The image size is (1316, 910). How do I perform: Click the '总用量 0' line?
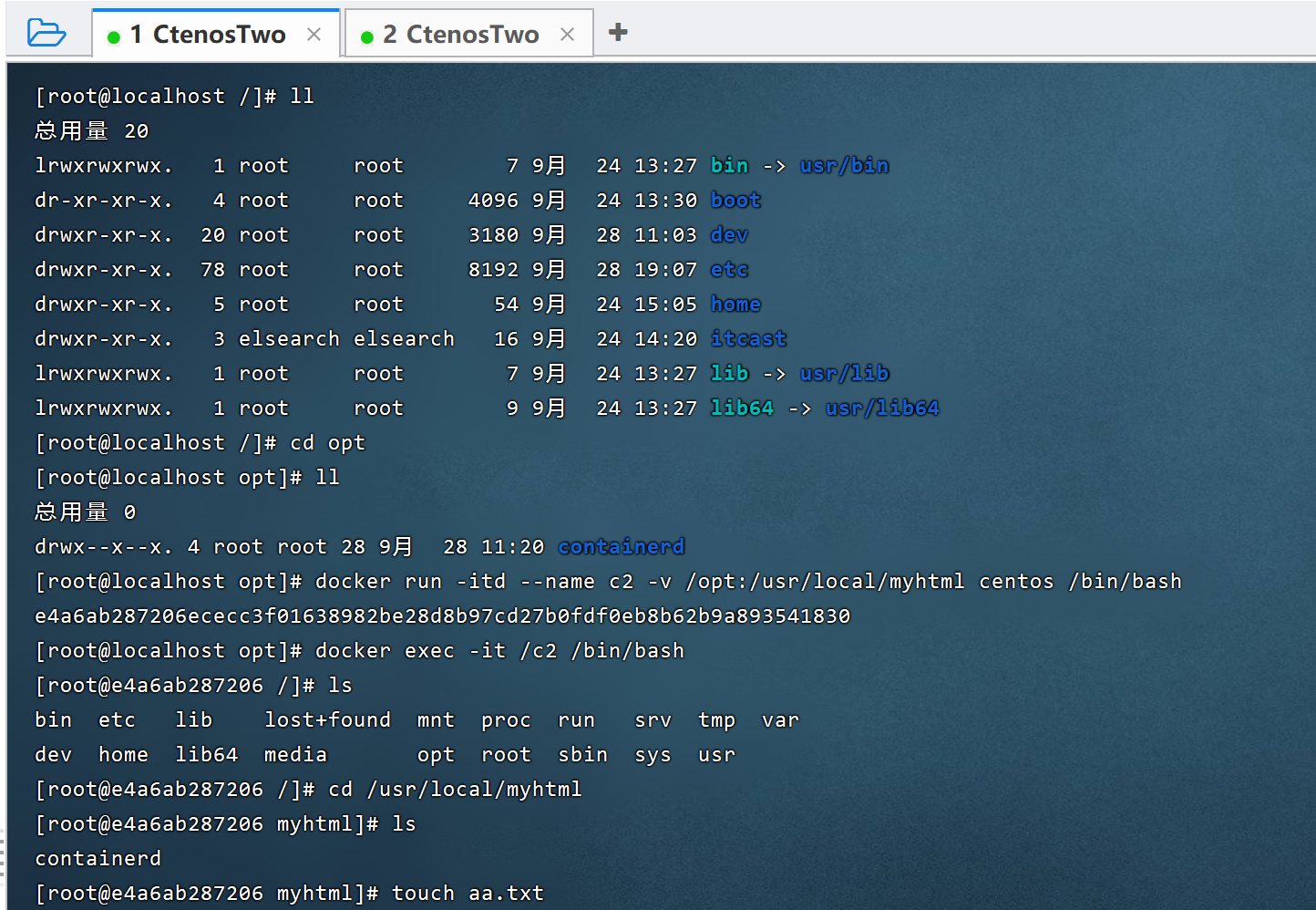point(86,512)
